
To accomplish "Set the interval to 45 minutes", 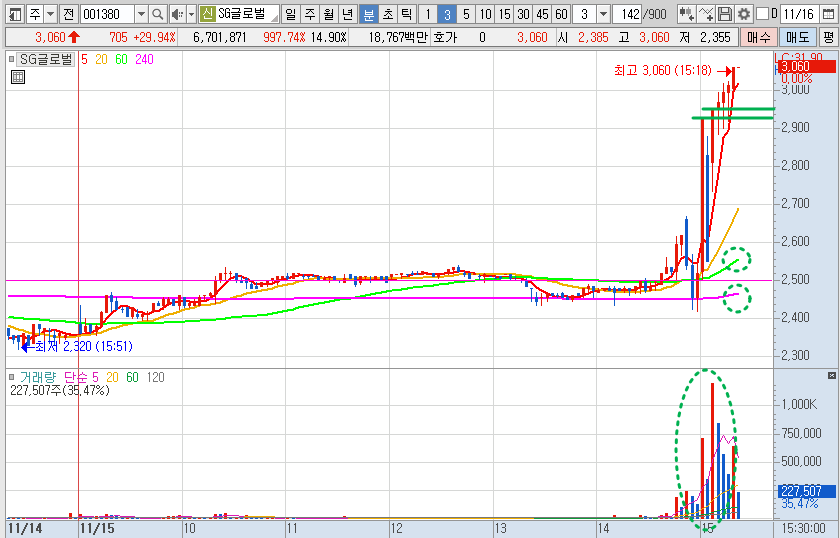I will (x=543, y=14).
